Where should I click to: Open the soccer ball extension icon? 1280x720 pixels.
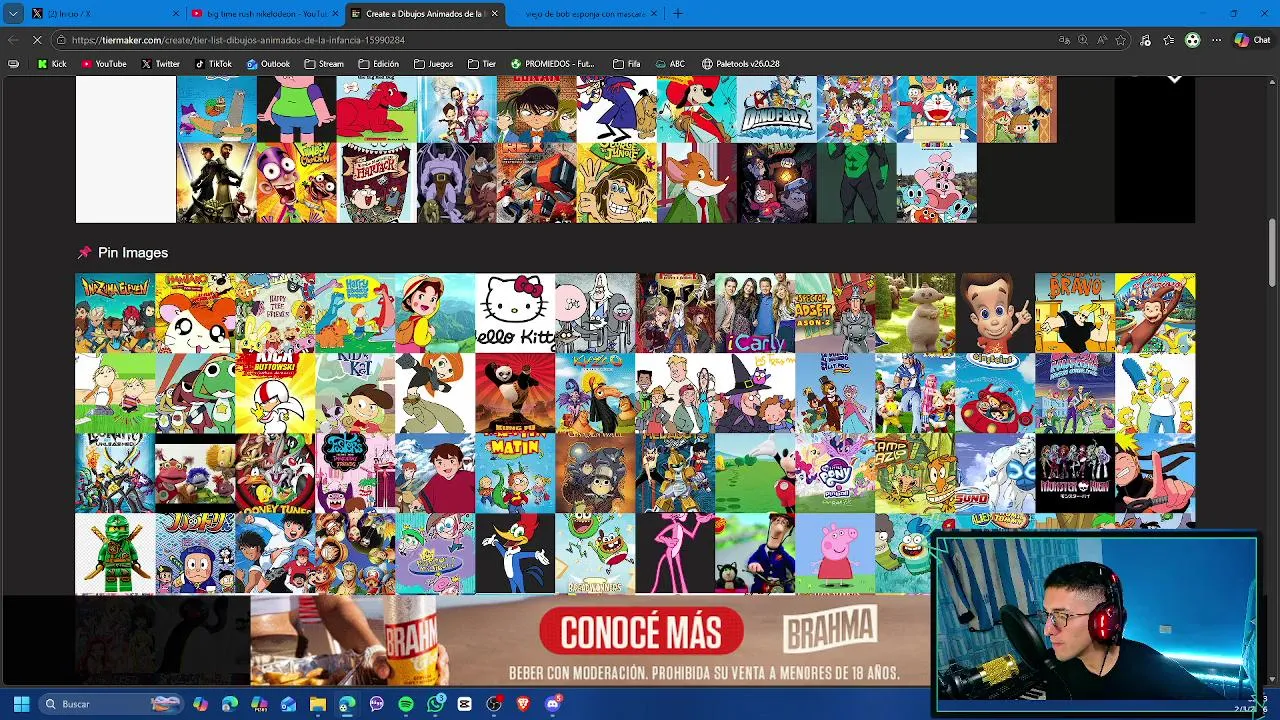1192,40
